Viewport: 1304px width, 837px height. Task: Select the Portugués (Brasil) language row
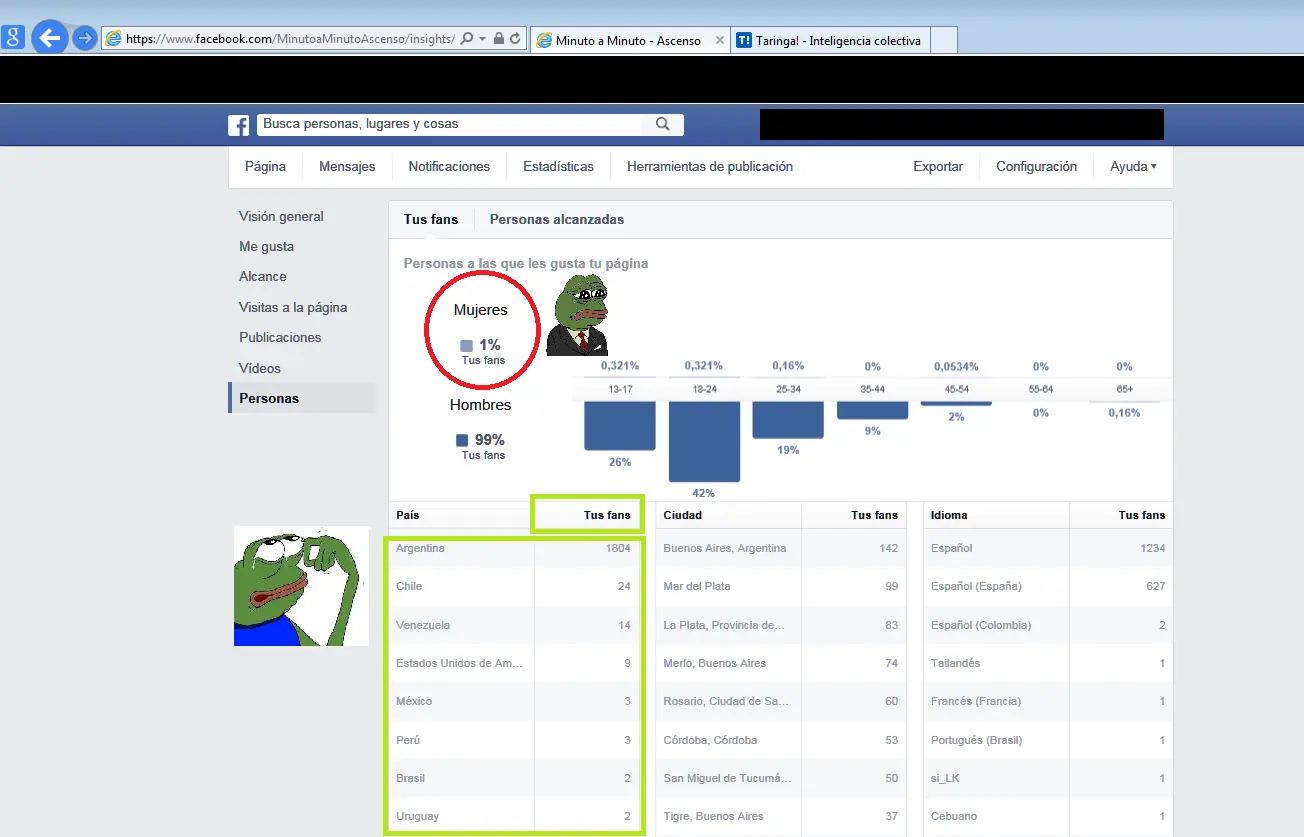pos(1048,740)
